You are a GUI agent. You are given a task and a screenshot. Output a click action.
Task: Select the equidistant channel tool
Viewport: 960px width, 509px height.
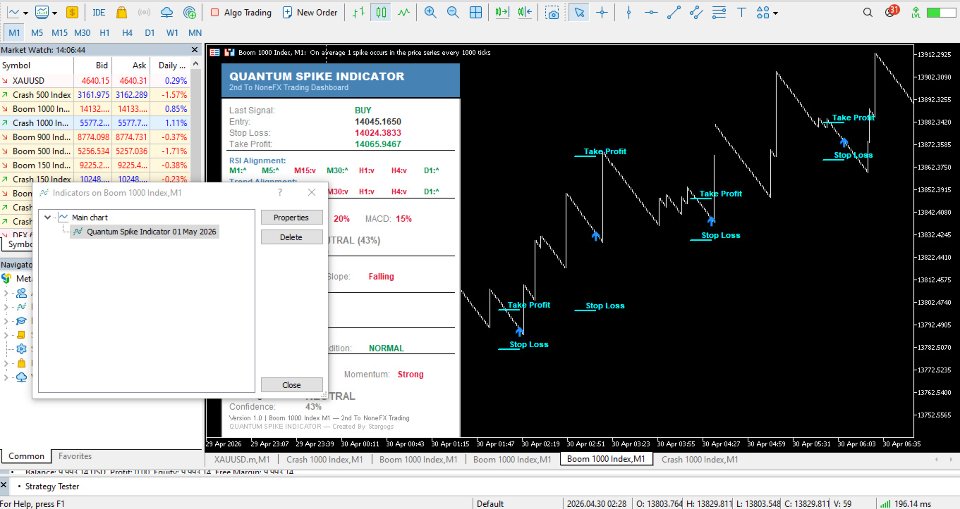click(696, 12)
